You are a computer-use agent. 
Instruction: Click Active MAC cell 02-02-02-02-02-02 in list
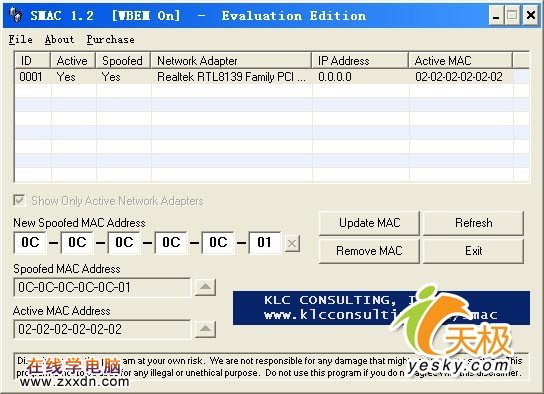pos(459,77)
